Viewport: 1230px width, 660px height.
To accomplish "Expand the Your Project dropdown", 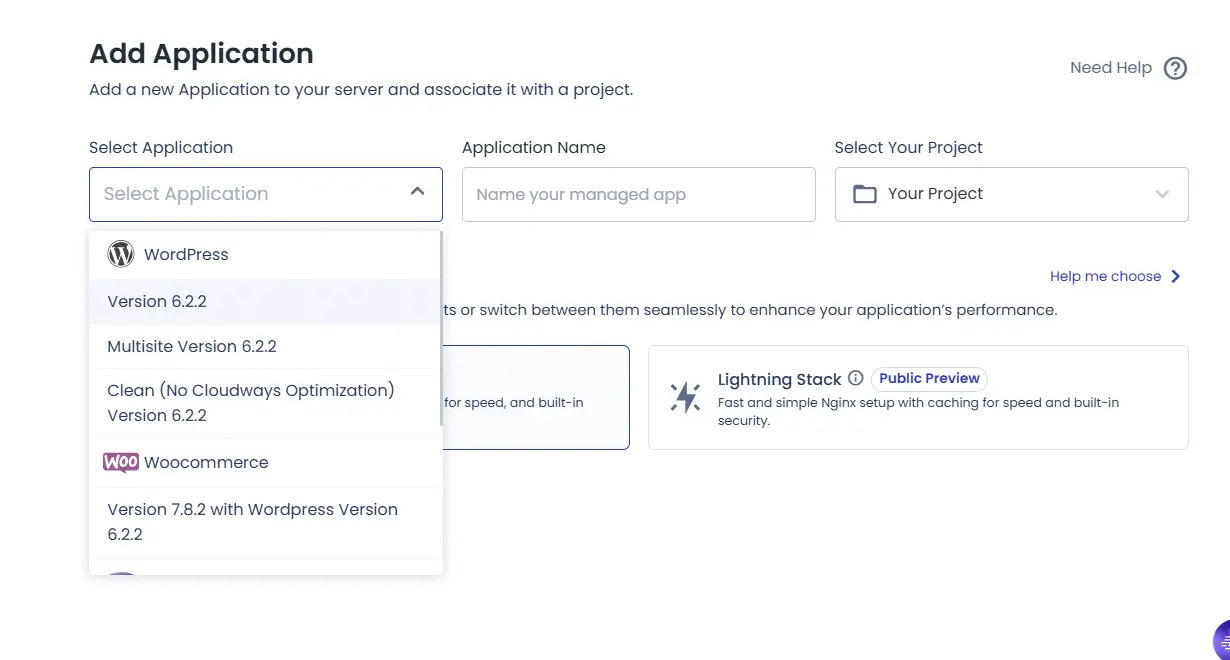I will [x=1162, y=194].
